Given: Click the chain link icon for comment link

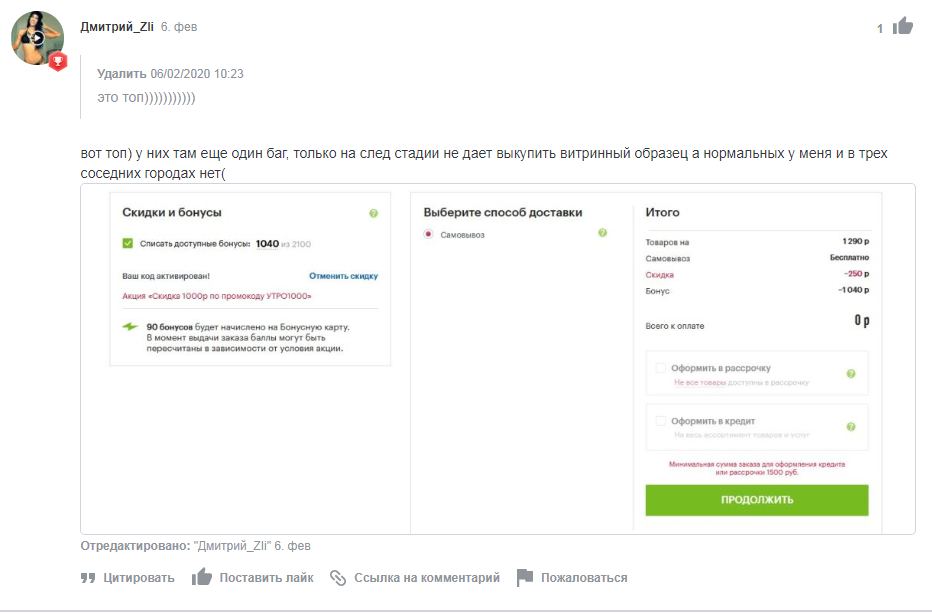Looking at the screenshot, I should coord(338,578).
